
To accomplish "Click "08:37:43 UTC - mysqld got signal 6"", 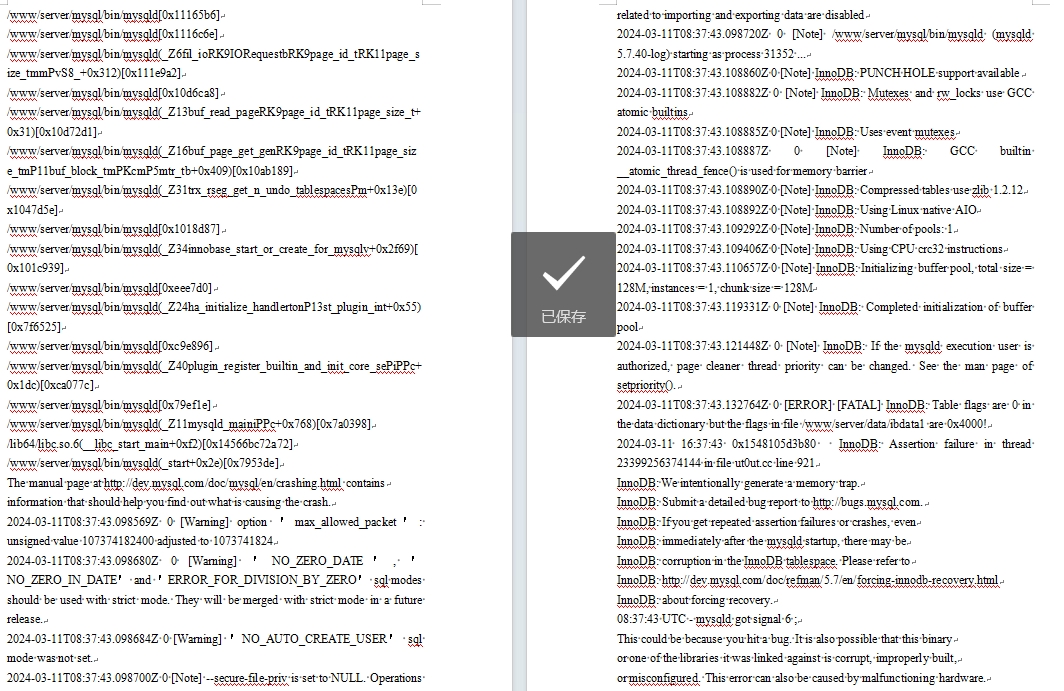I will (x=708, y=619).
